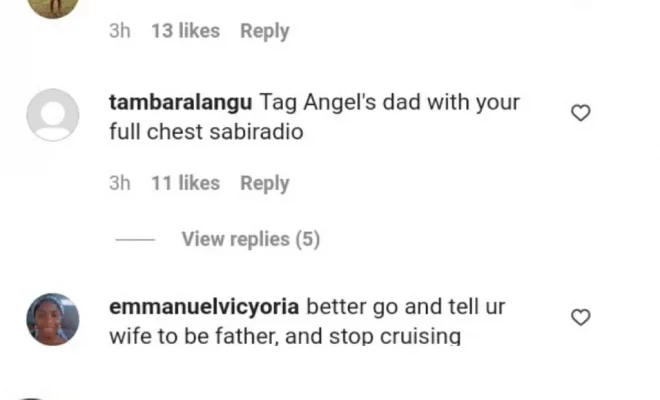
Task: Like emmanuelvicyoria's comment with the heart icon
Action: click(x=581, y=317)
